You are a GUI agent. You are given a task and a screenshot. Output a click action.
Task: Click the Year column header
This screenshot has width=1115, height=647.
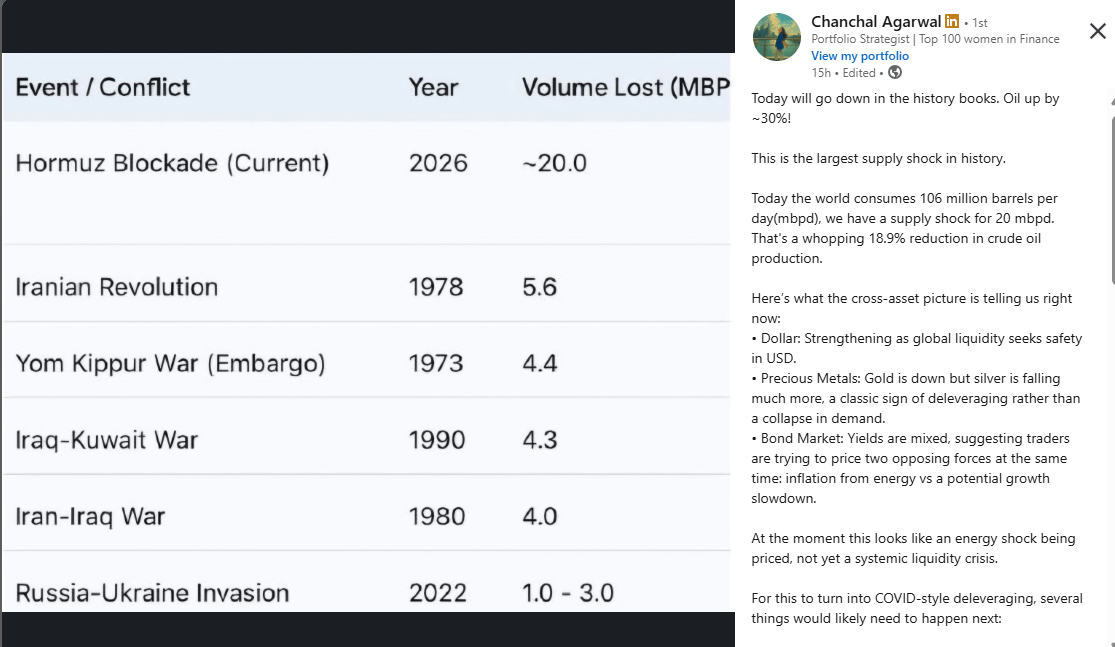pos(433,87)
